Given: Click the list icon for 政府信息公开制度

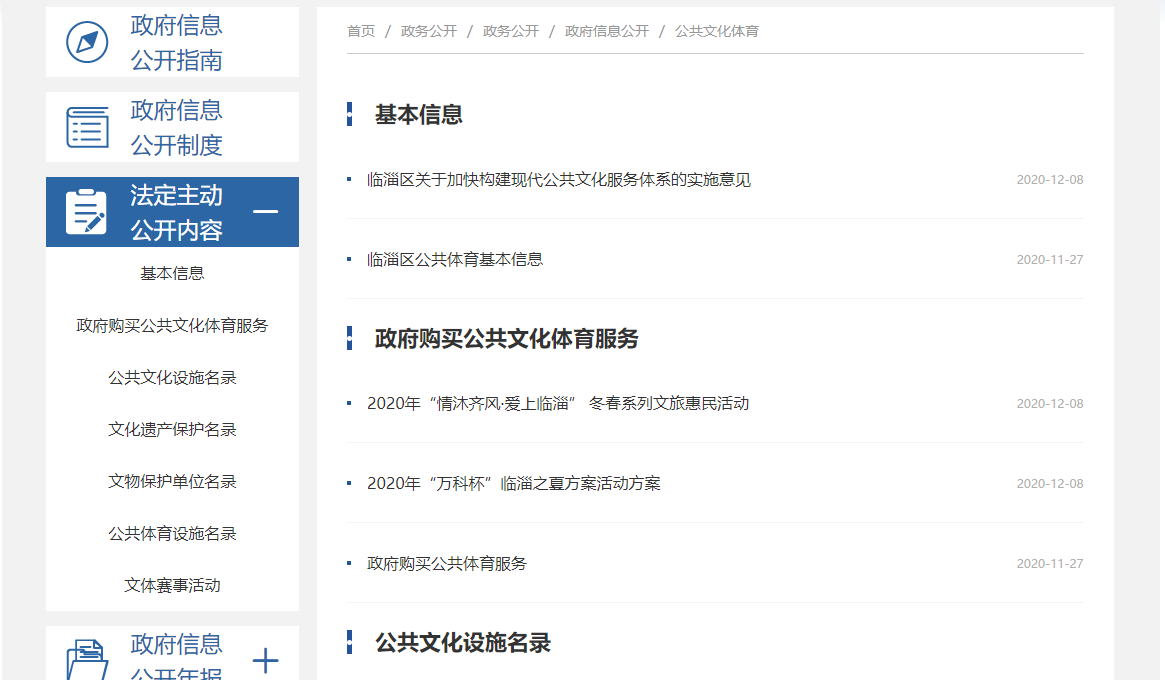Looking at the screenshot, I should pyautogui.click(x=87, y=127).
